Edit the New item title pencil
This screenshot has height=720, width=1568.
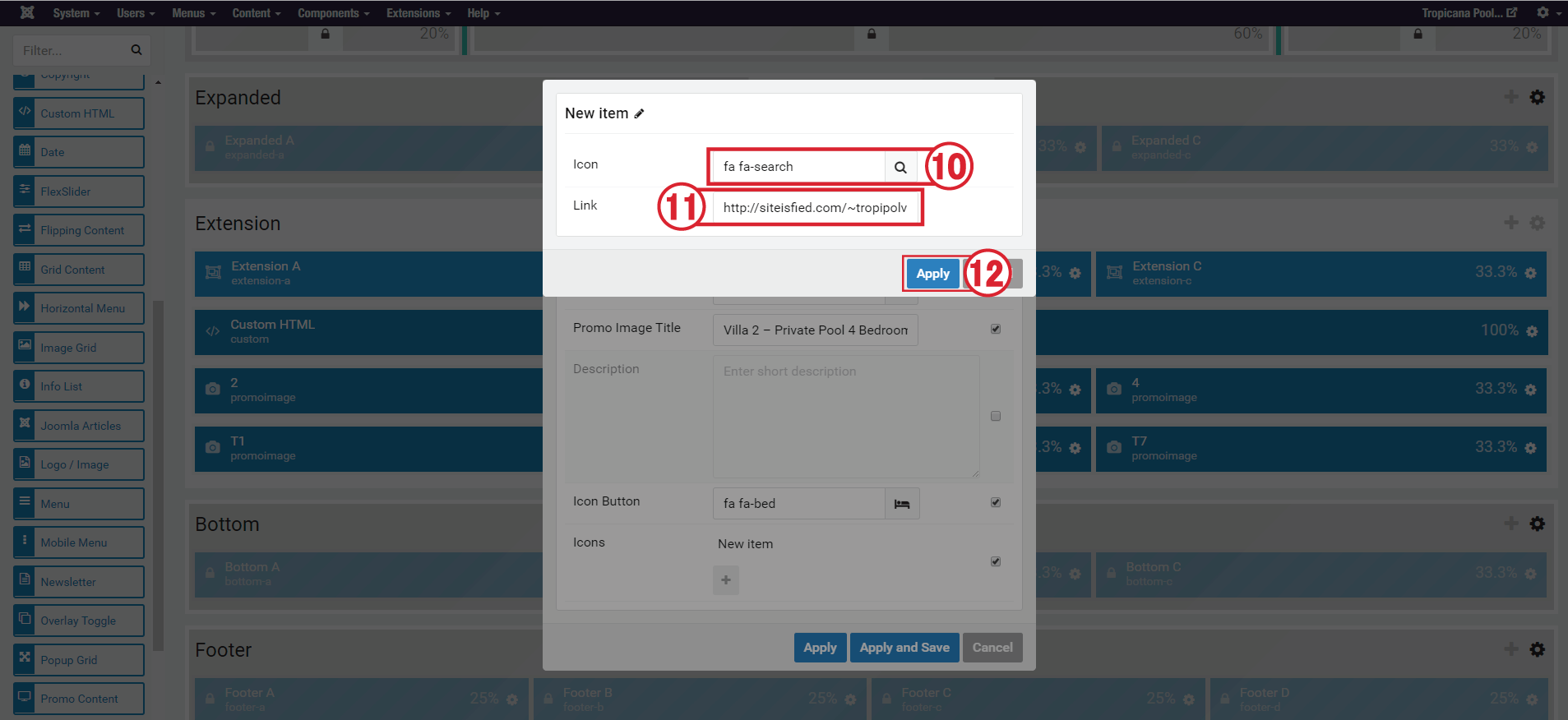[639, 113]
